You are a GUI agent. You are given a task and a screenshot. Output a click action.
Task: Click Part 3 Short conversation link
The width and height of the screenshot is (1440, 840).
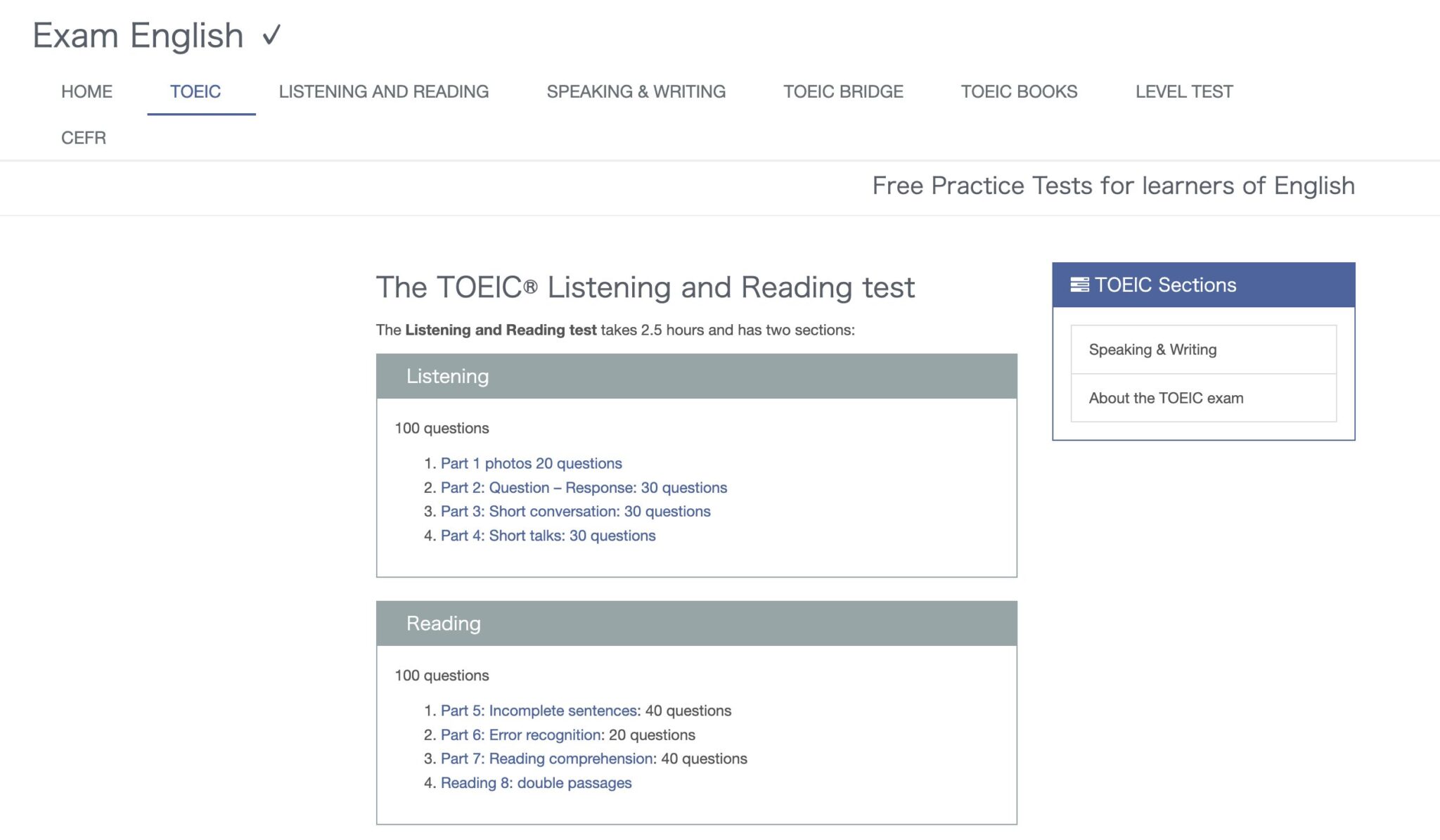tap(575, 511)
